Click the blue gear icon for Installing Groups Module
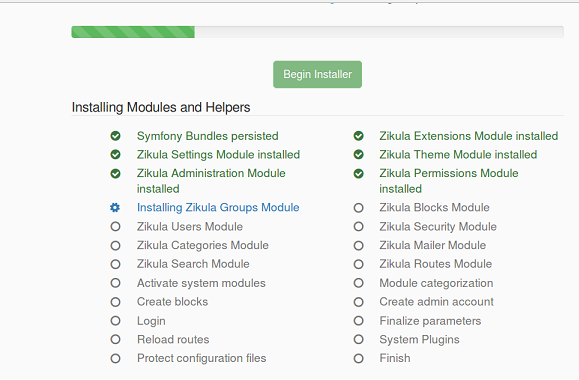Viewport: 579px width, 380px height. [115, 208]
